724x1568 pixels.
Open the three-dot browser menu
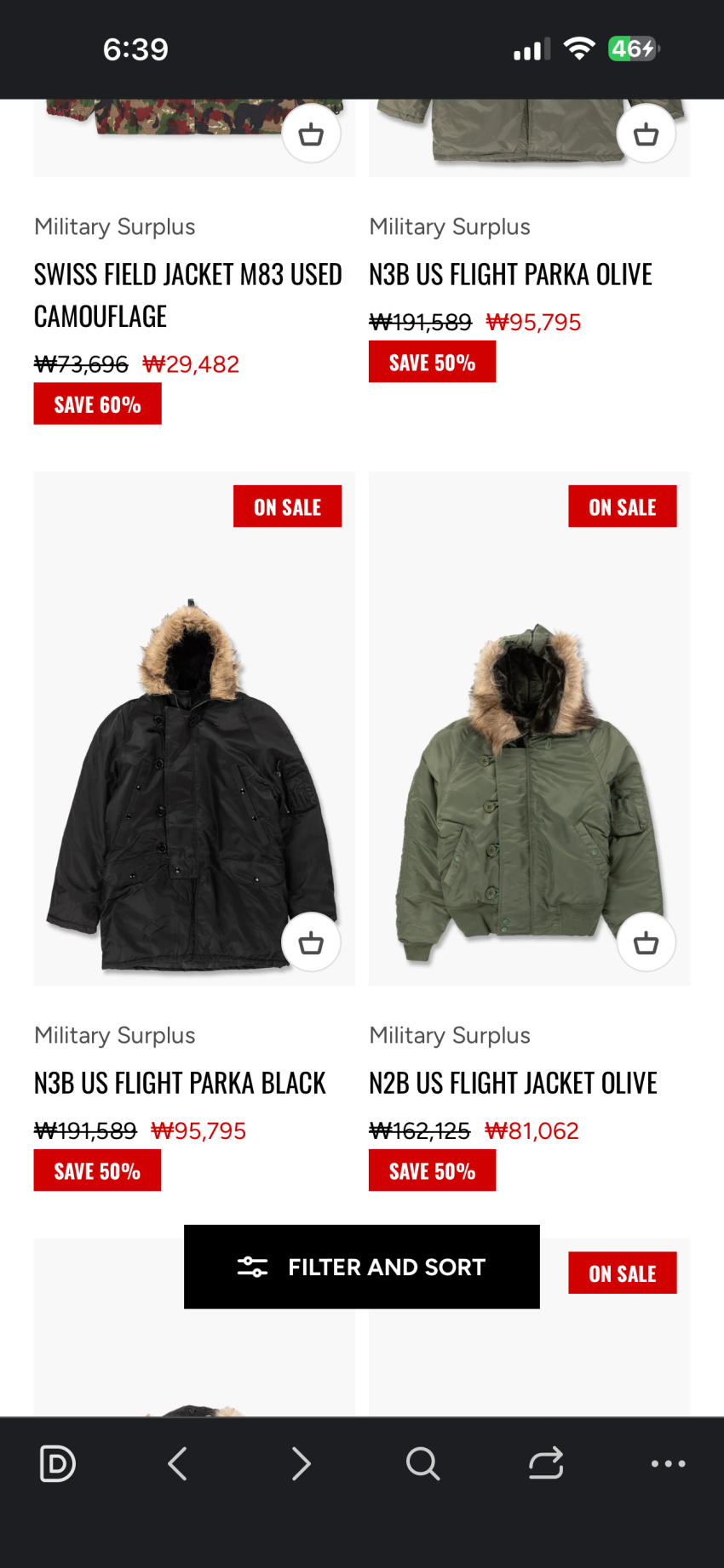669,1463
